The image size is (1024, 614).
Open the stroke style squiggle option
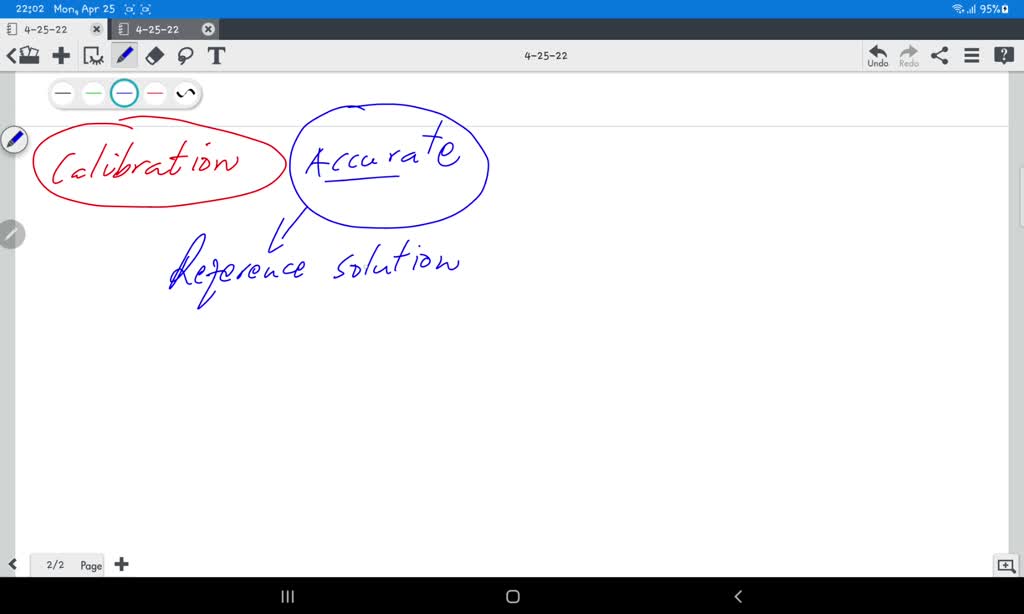pyautogui.click(x=184, y=93)
